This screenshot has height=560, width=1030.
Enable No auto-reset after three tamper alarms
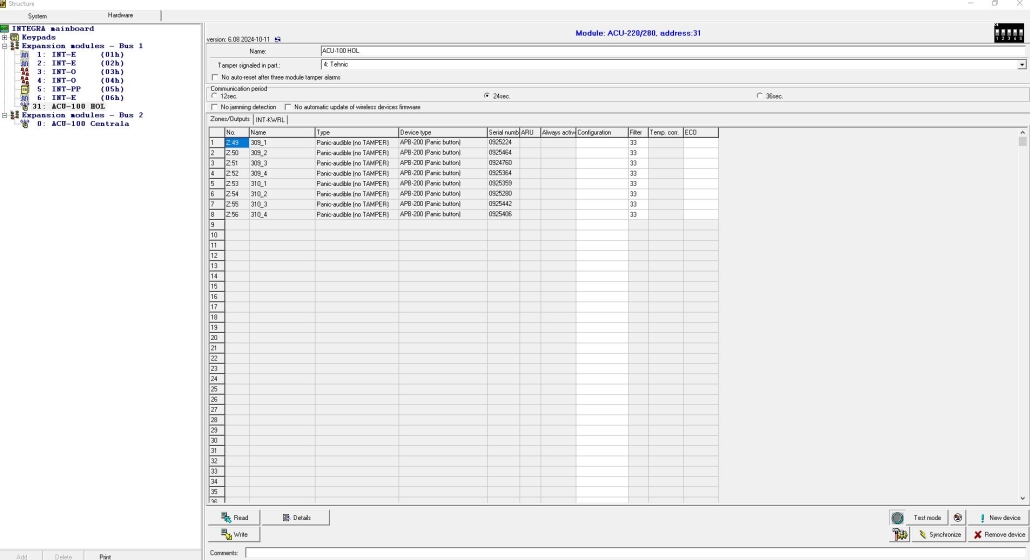[214, 77]
